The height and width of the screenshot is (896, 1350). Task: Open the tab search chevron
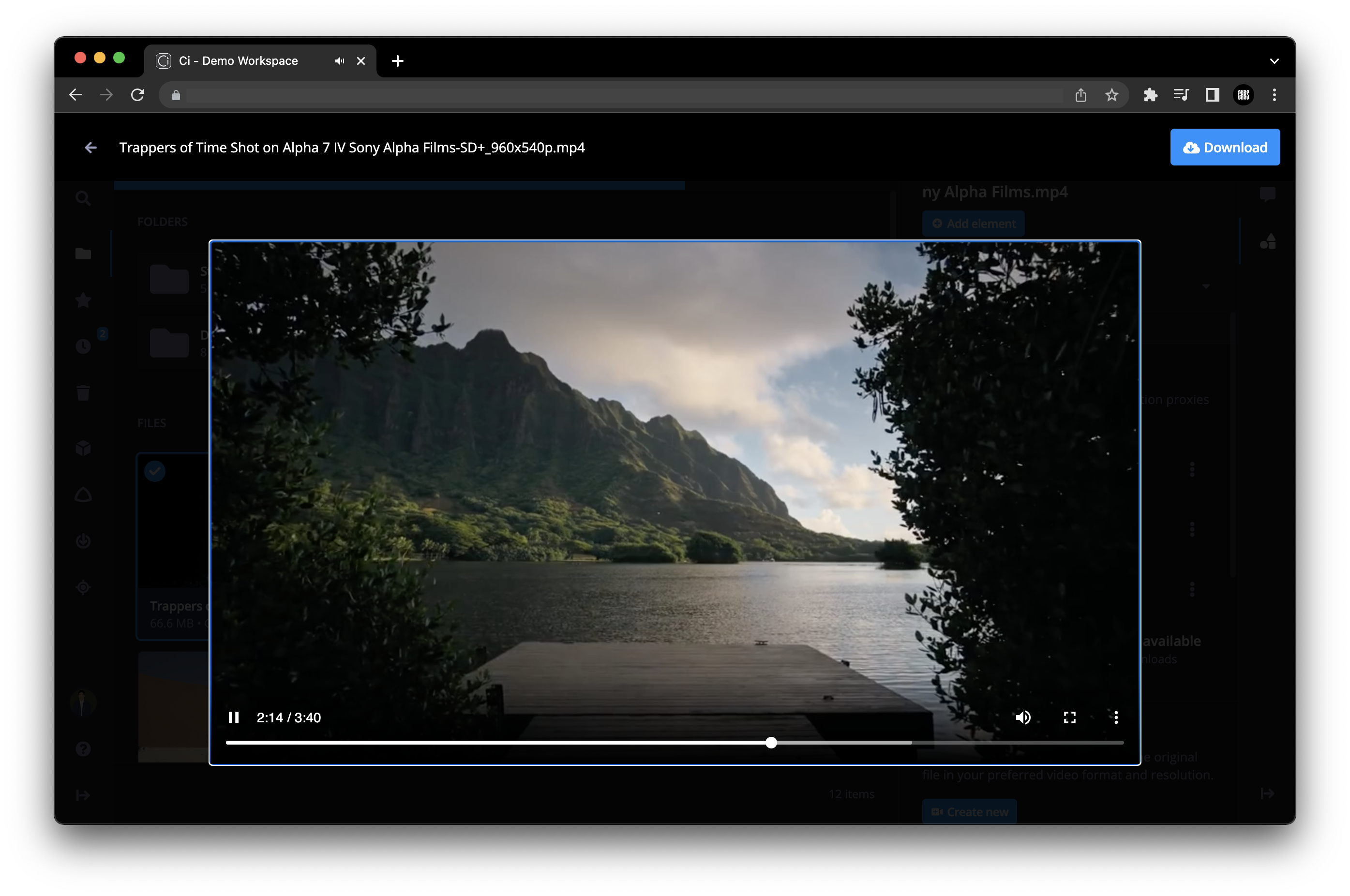click(1274, 60)
